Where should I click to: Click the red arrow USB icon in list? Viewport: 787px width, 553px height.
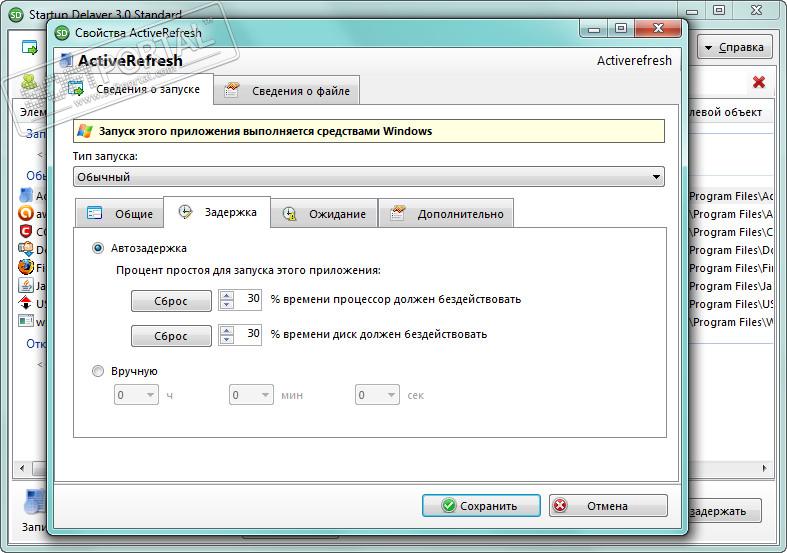tap(25, 303)
